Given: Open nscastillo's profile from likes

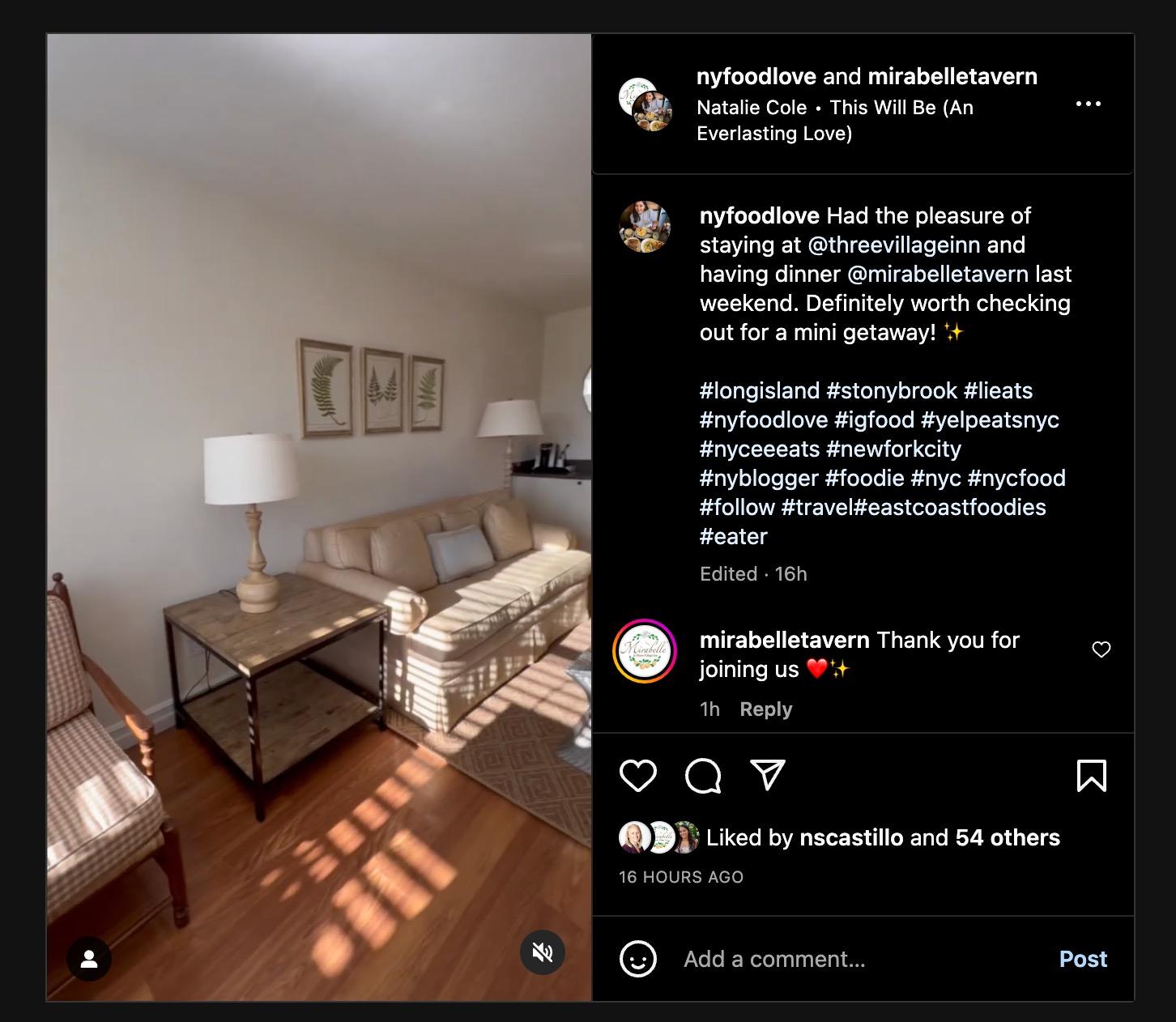Looking at the screenshot, I should point(851,837).
